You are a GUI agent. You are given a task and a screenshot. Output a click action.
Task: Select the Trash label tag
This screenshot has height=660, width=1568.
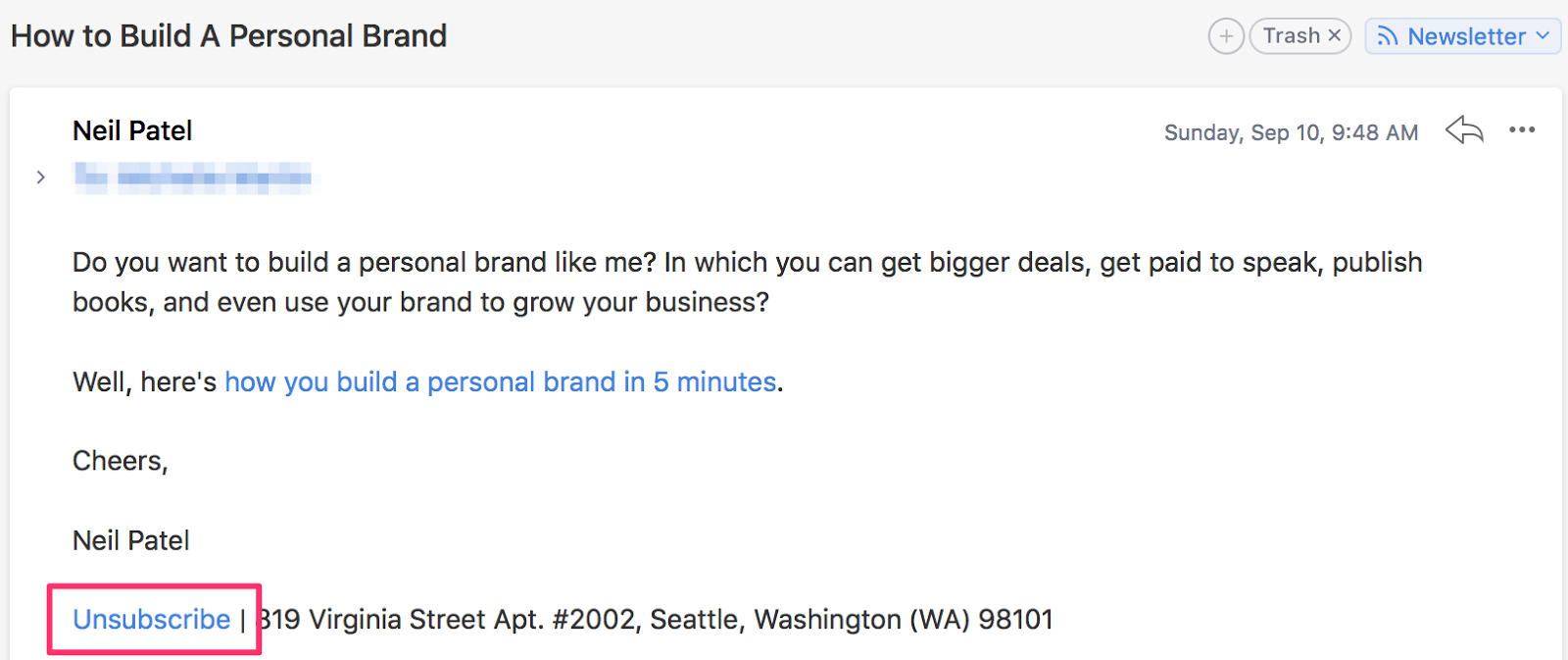[1300, 36]
